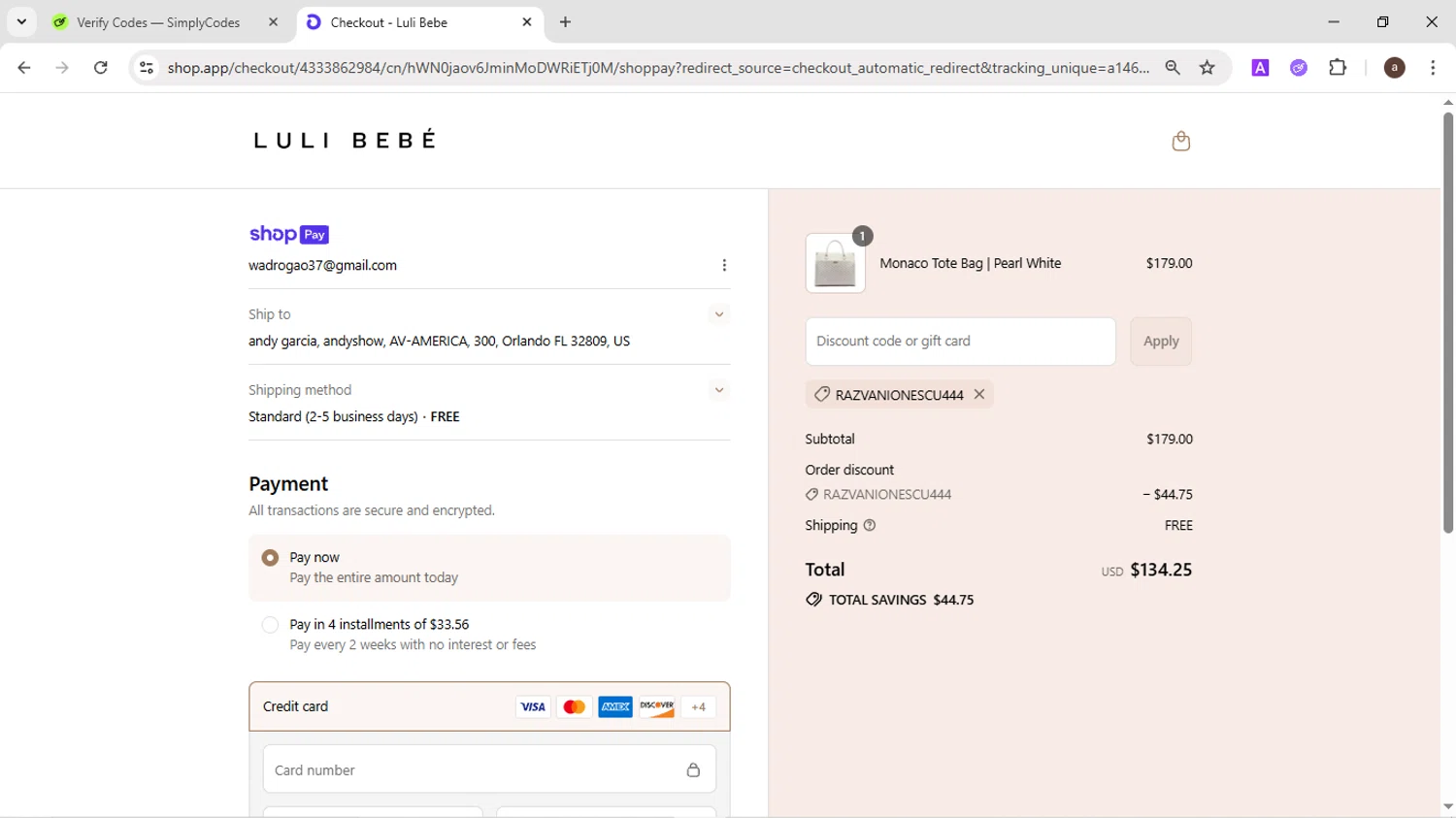
Task: Click the Apply discount button
Action: coord(1161,342)
